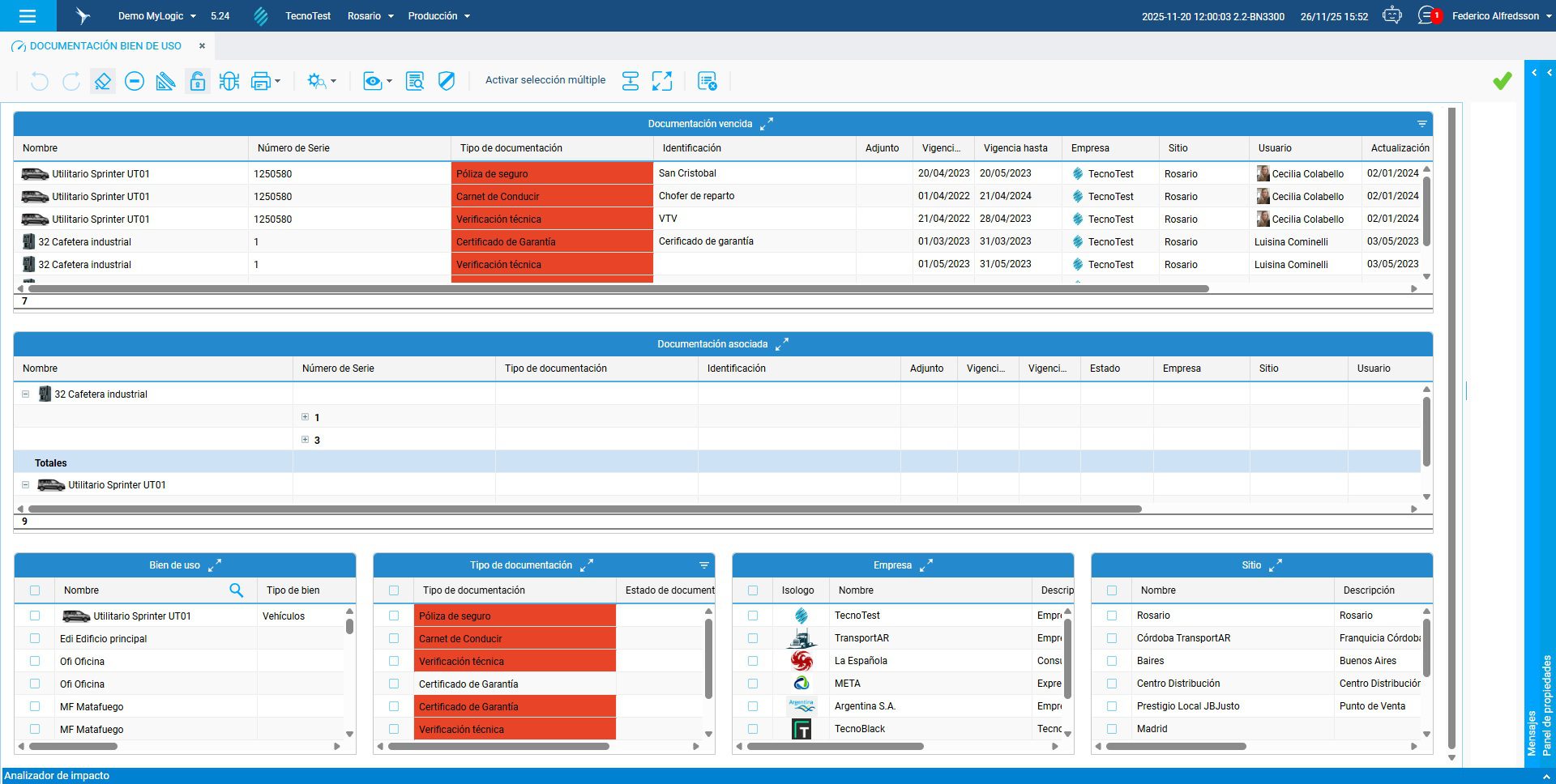Image resolution: width=1556 pixels, height=784 pixels.
Task: Open the print options dropdown arrow
Action: pyautogui.click(x=278, y=81)
